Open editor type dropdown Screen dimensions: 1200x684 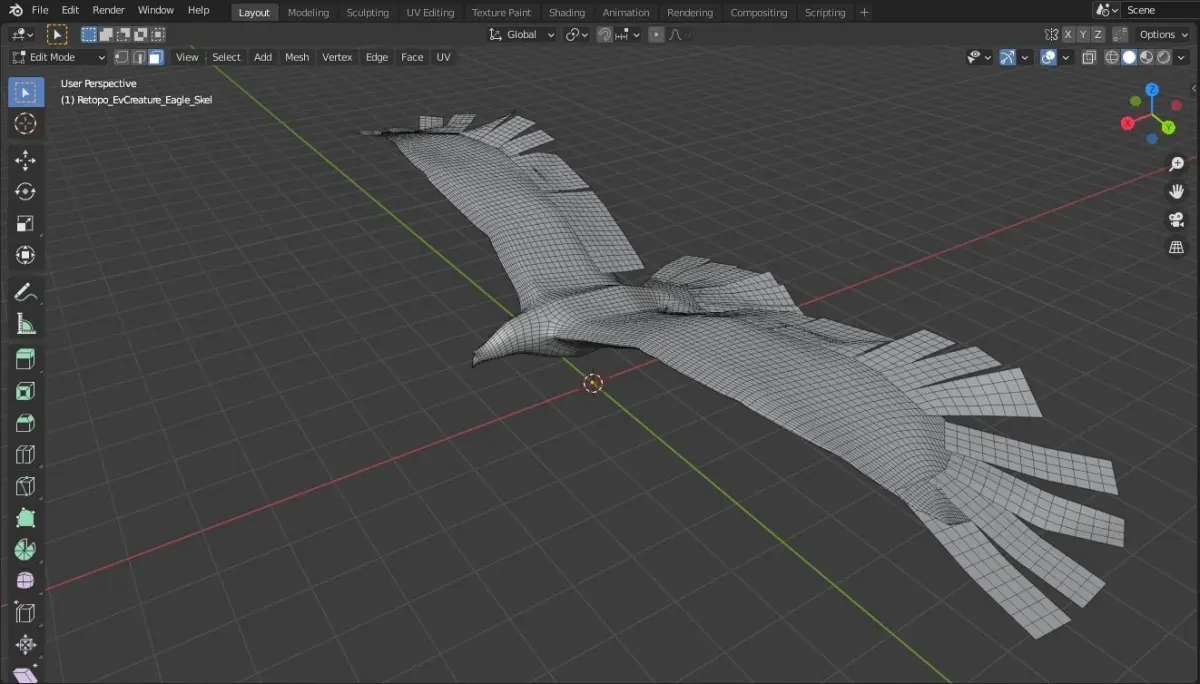click(23, 34)
